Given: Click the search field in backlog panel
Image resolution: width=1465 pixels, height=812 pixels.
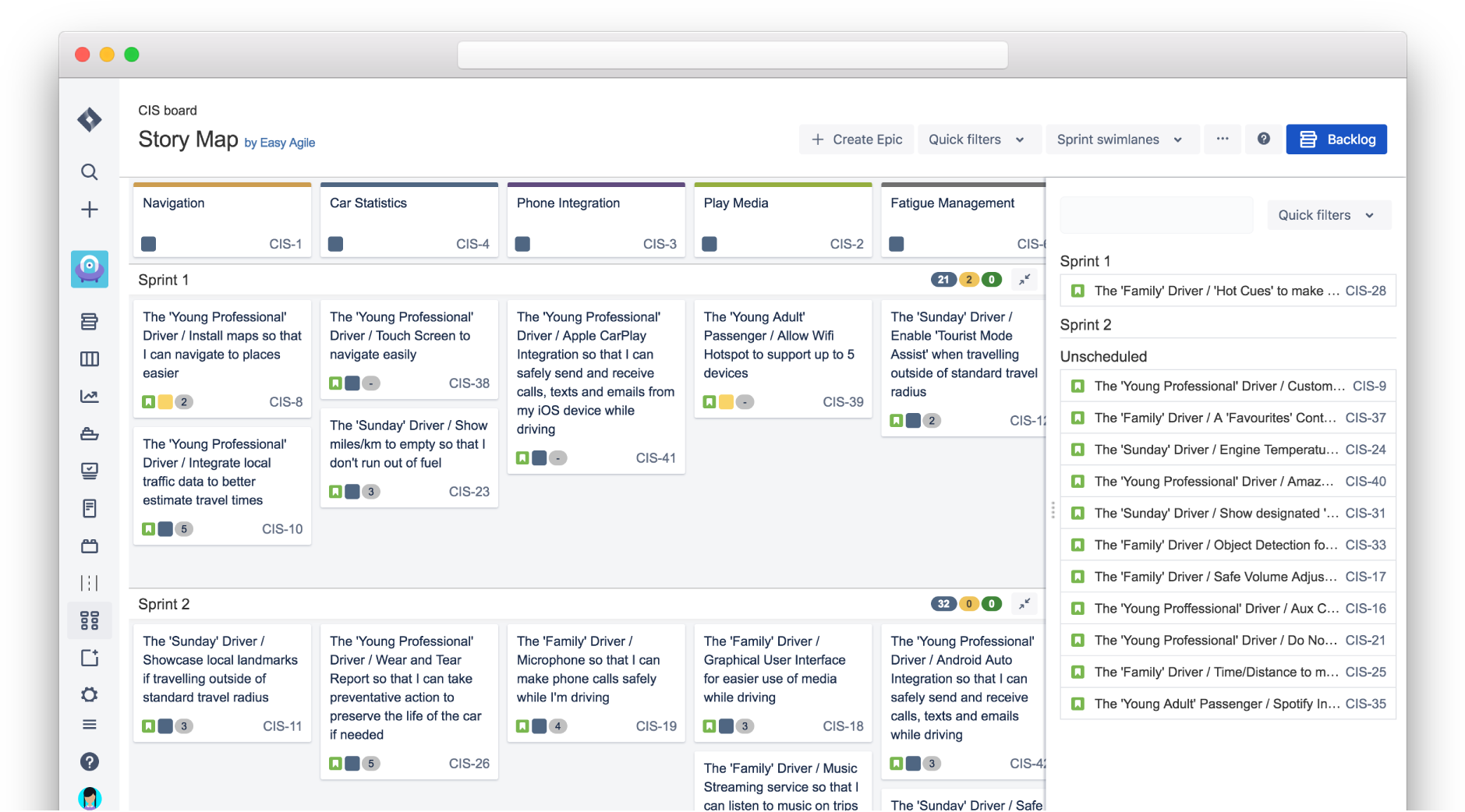Looking at the screenshot, I should (1157, 215).
